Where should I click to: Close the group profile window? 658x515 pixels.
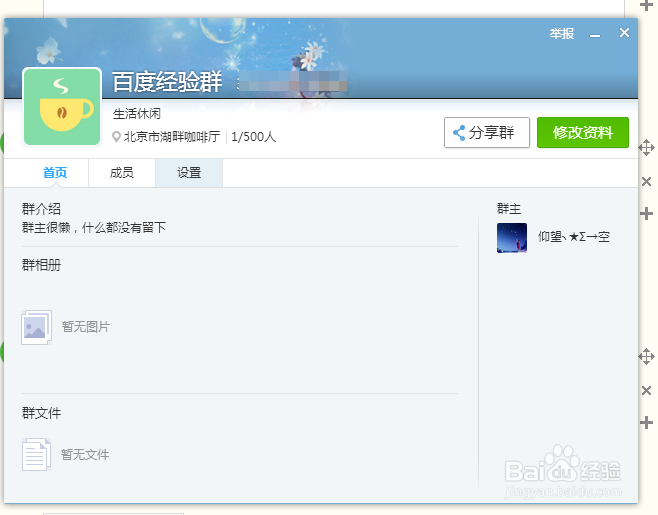pos(624,33)
